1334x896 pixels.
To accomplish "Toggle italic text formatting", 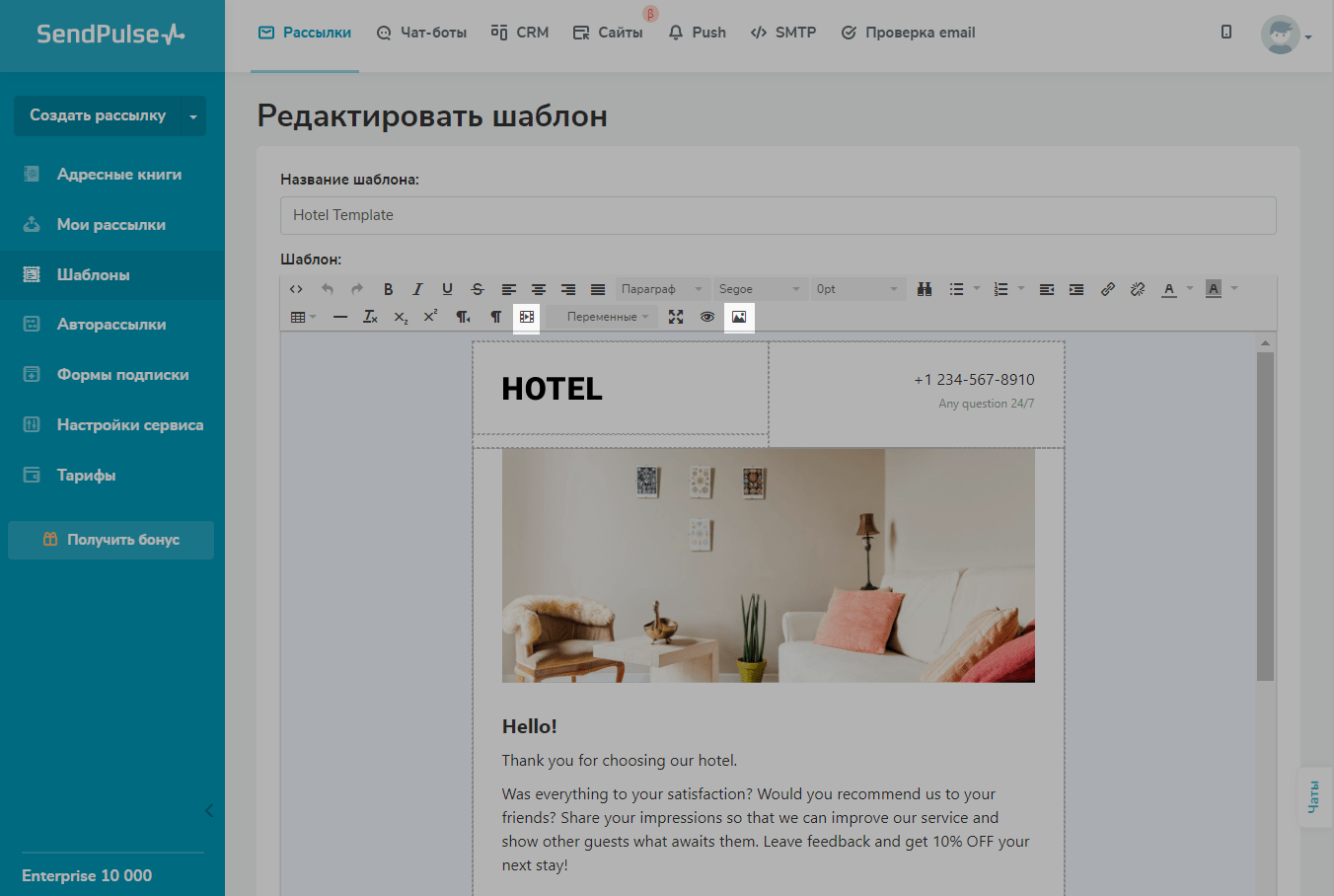I will coord(417,289).
